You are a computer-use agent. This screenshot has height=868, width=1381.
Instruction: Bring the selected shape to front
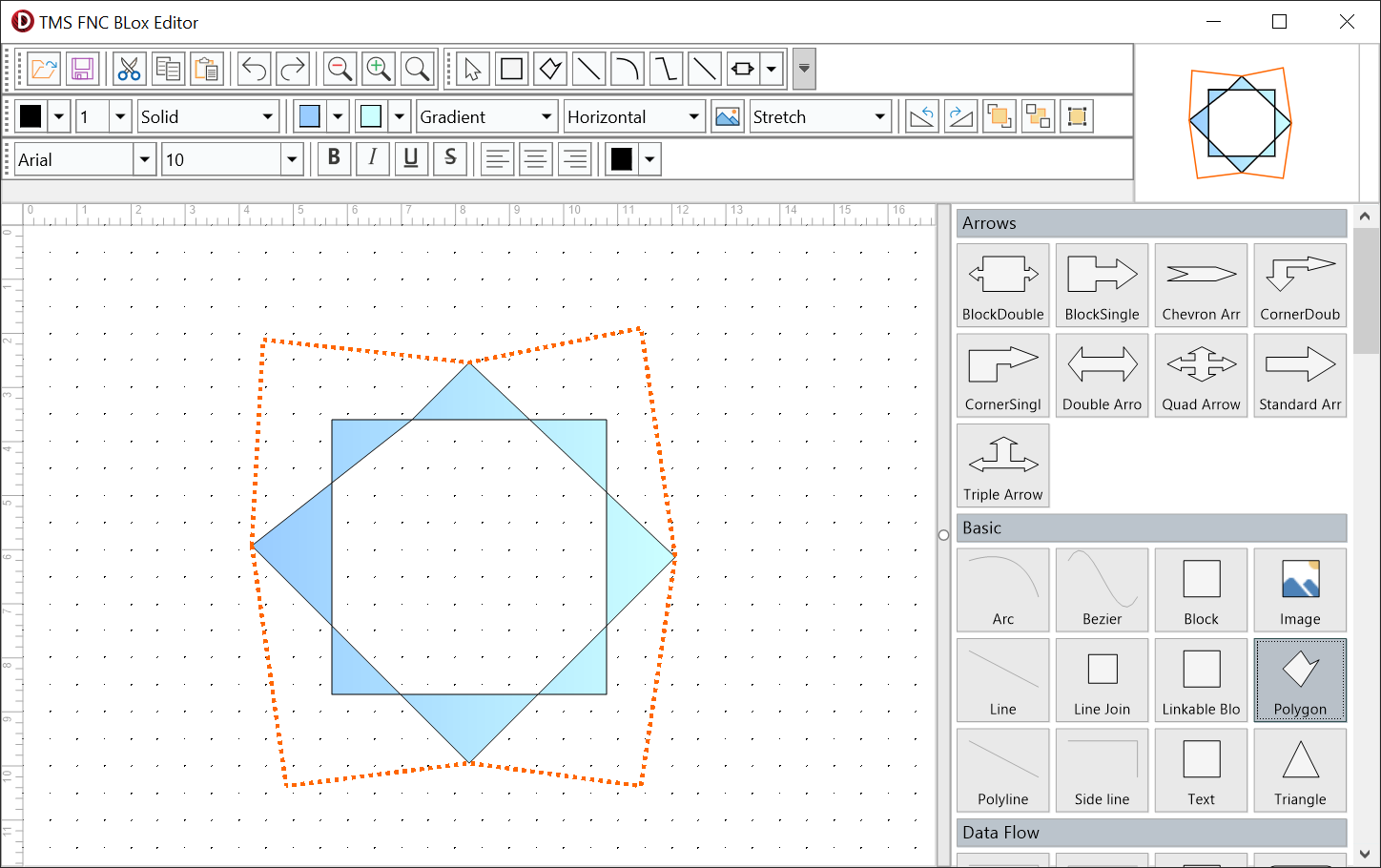tap(999, 116)
